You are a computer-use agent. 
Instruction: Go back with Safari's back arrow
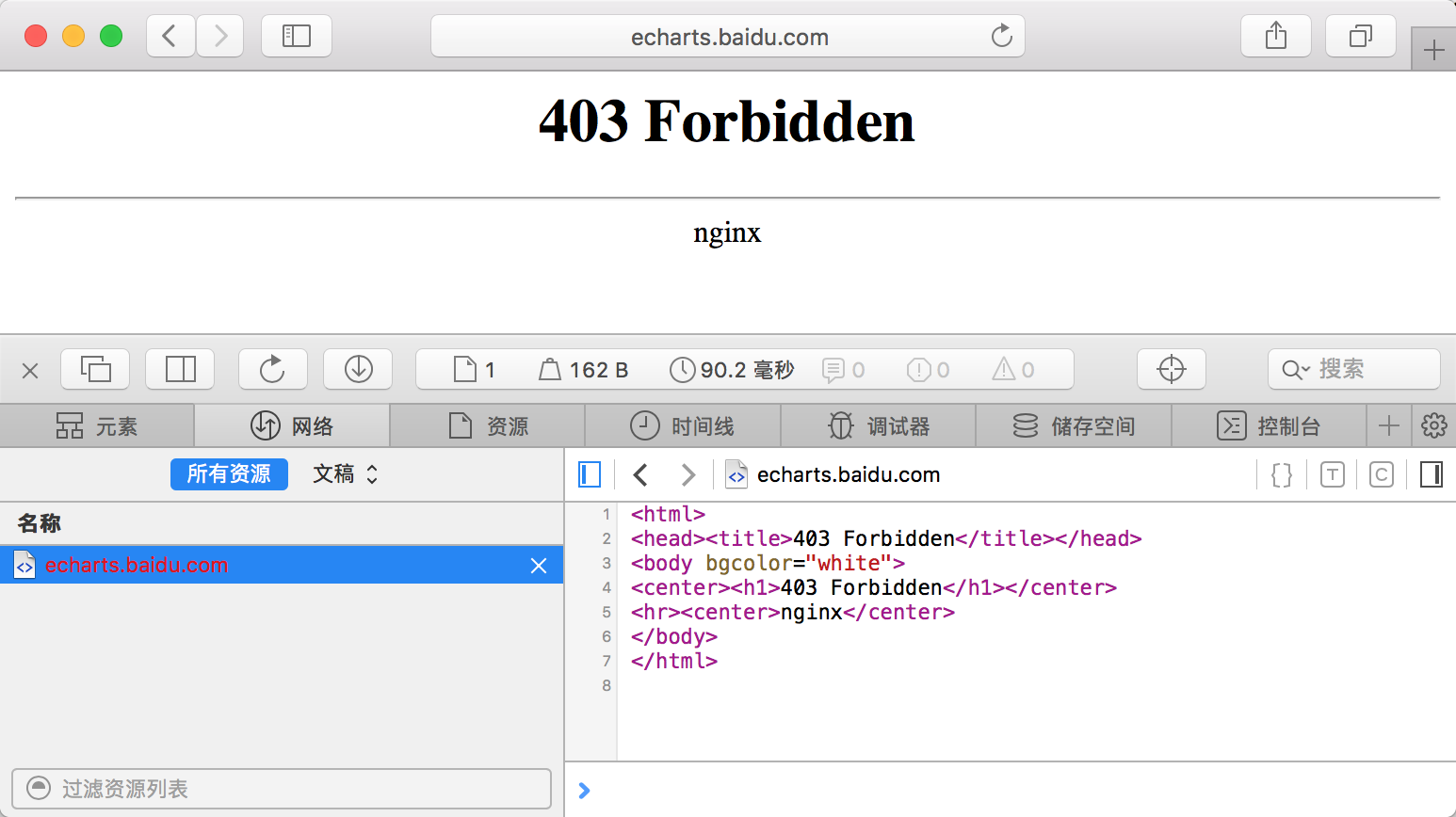170,37
